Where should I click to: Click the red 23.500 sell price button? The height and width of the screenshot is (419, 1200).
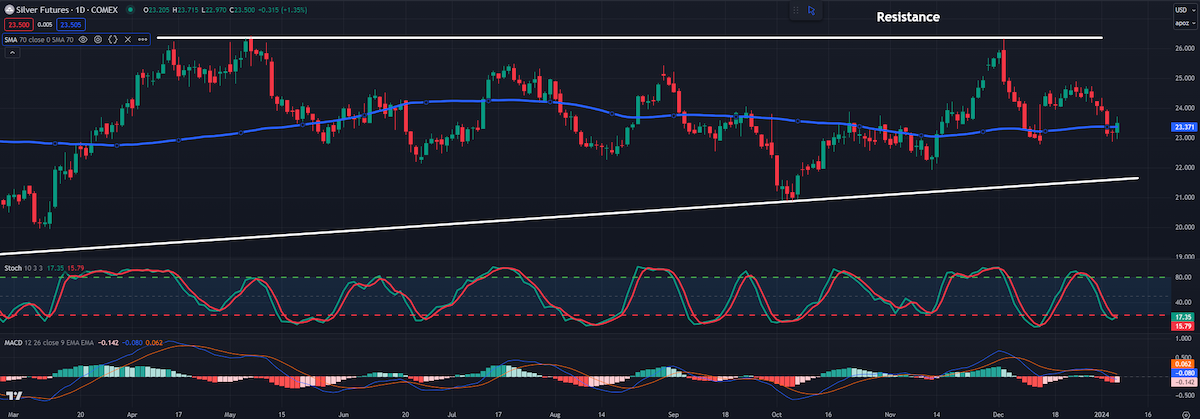pyautogui.click(x=19, y=25)
